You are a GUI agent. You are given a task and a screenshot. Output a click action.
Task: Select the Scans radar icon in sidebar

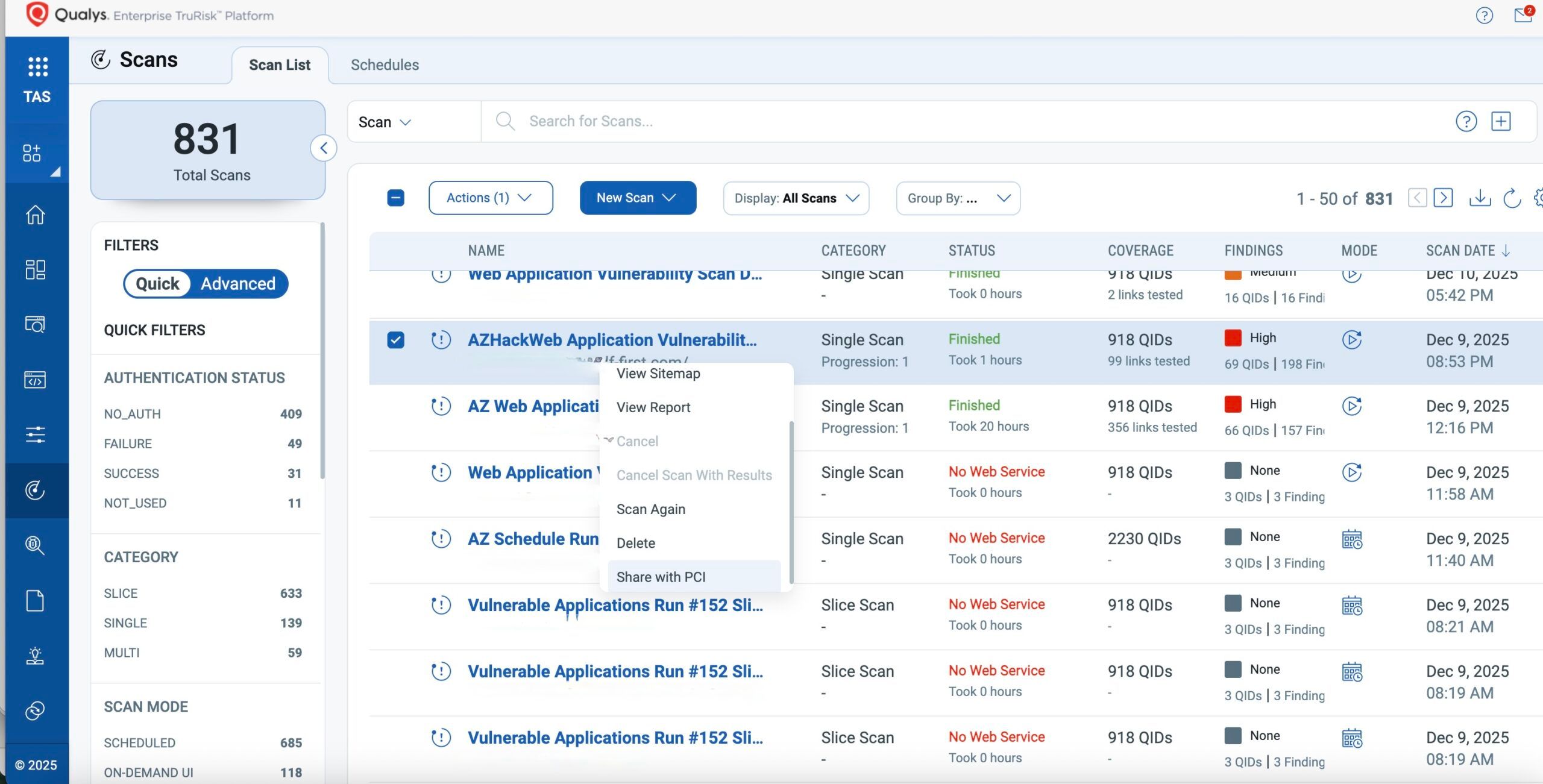[35, 490]
